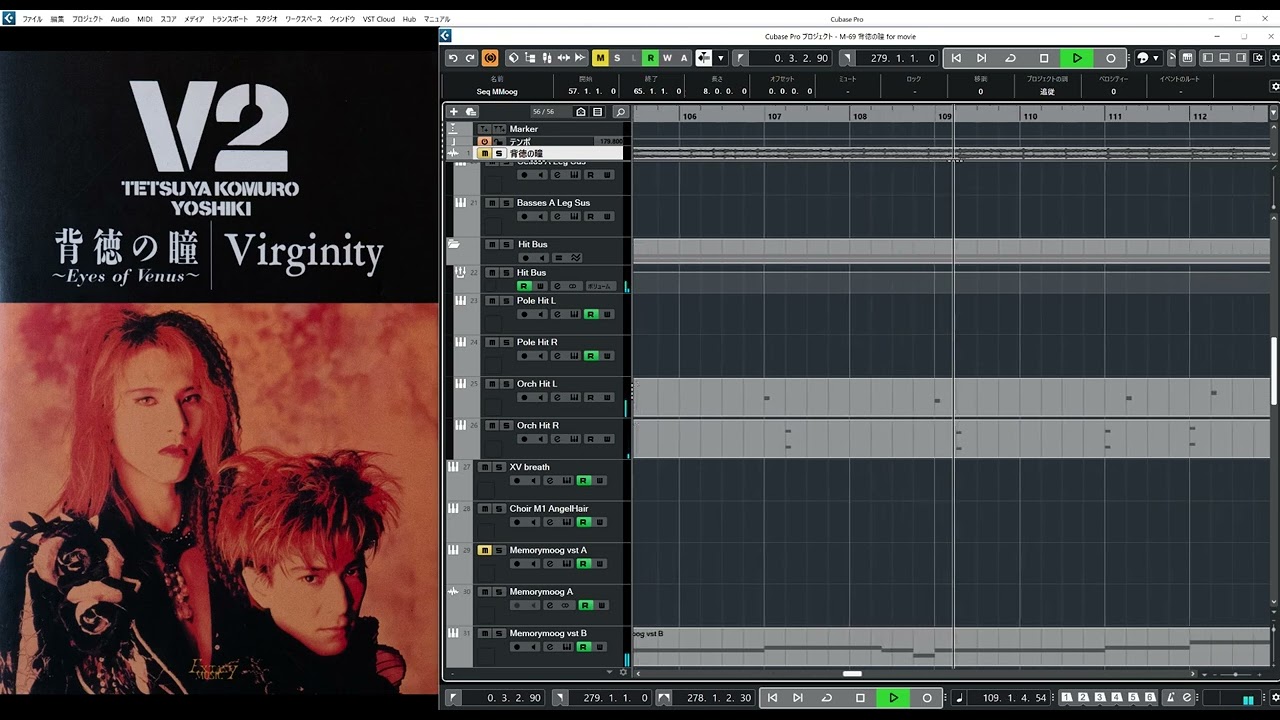
Task: Toggle global Mute state M in toolbar
Action: coord(600,58)
